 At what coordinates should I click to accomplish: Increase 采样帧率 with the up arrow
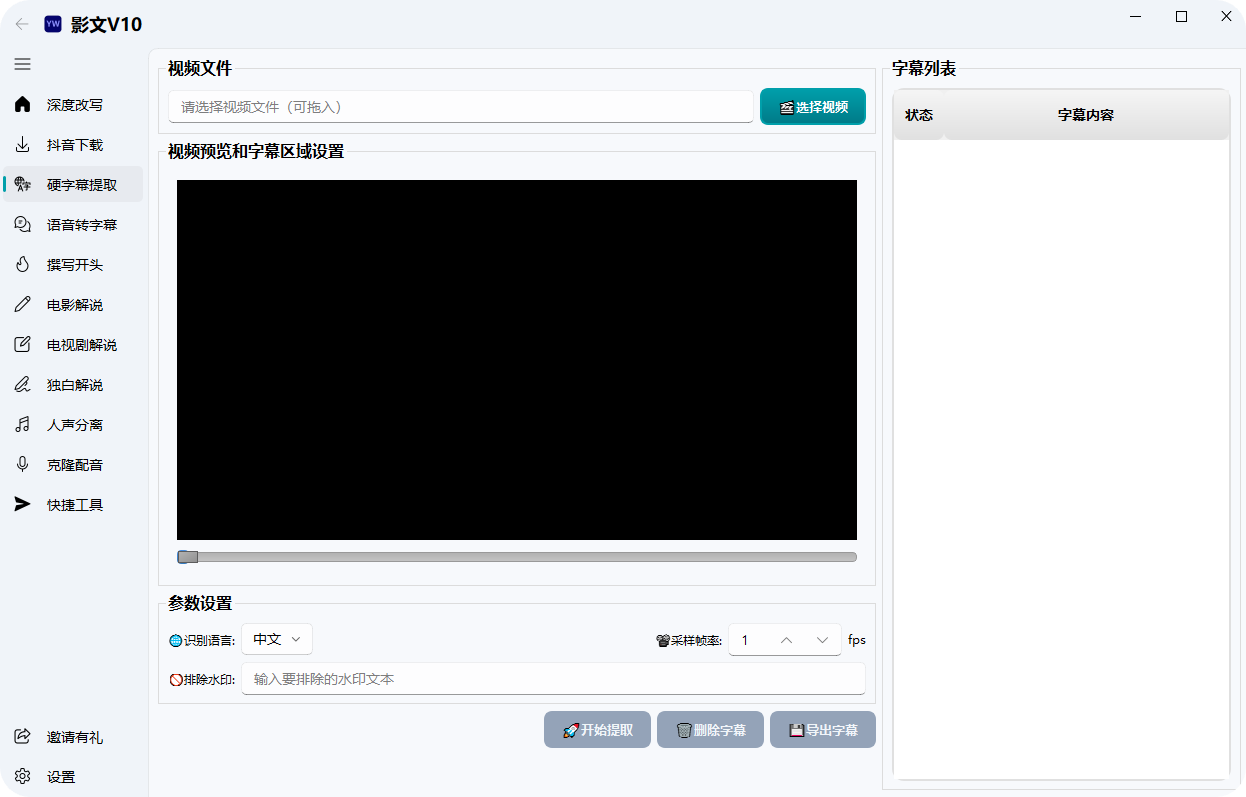pos(786,640)
